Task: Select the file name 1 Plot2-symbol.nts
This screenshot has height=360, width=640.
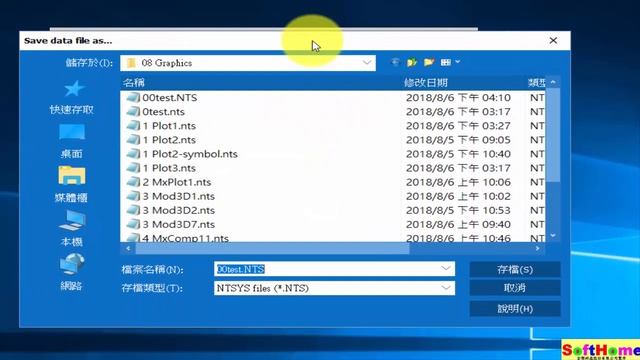Action: 190,154
